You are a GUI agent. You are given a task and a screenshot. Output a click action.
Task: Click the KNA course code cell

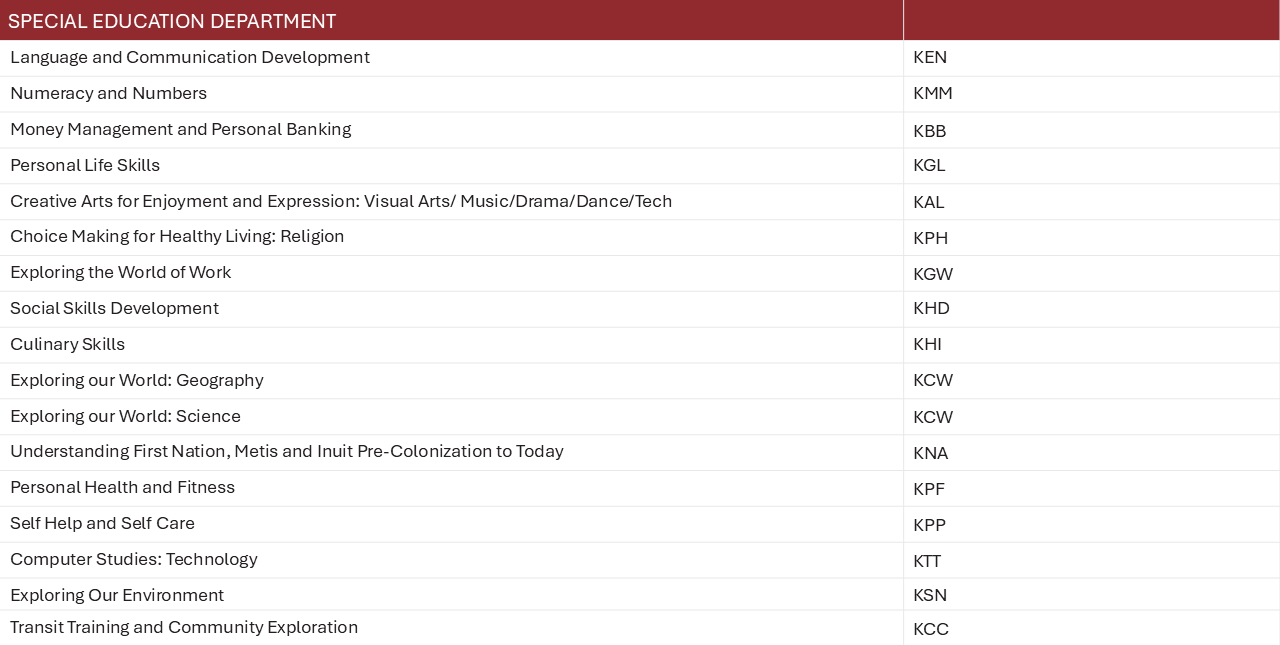1091,453
